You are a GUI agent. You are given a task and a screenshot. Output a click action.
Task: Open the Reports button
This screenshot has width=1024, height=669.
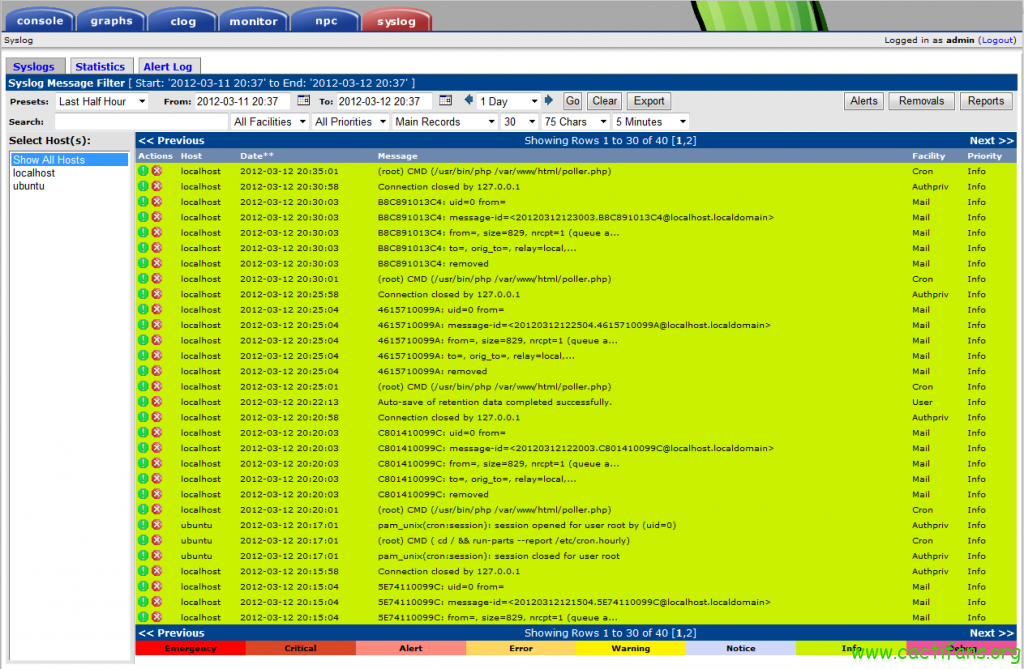point(985,101)
